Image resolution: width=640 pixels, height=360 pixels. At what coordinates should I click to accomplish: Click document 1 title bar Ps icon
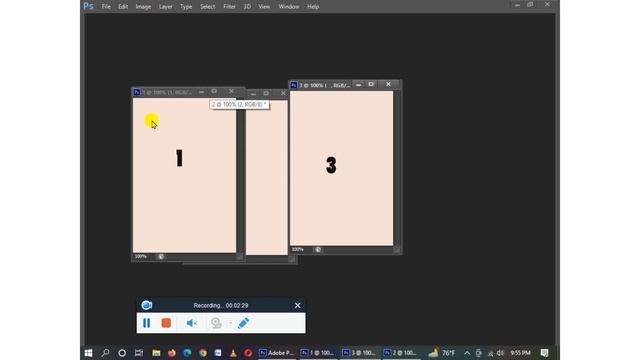(x=137, y=92)
